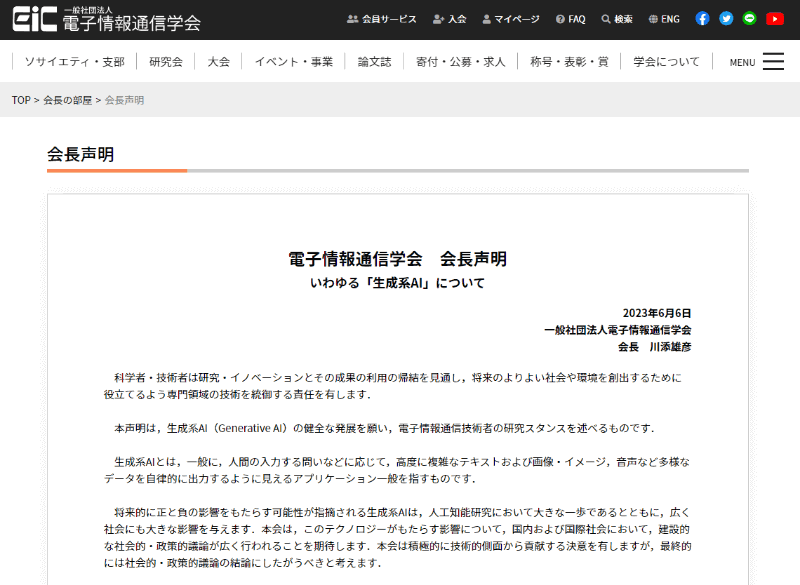
Task: Click 会長声明 breadcrumb text
Action: [x=124, y=100]
